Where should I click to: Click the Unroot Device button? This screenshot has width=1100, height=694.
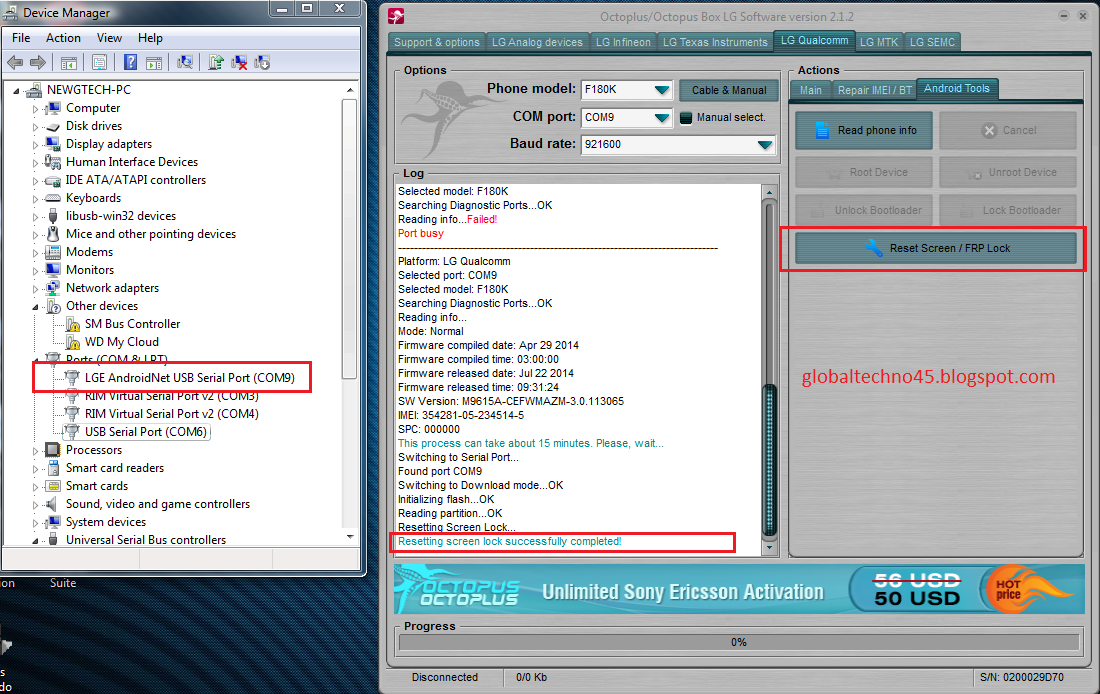click(1007, 173)
